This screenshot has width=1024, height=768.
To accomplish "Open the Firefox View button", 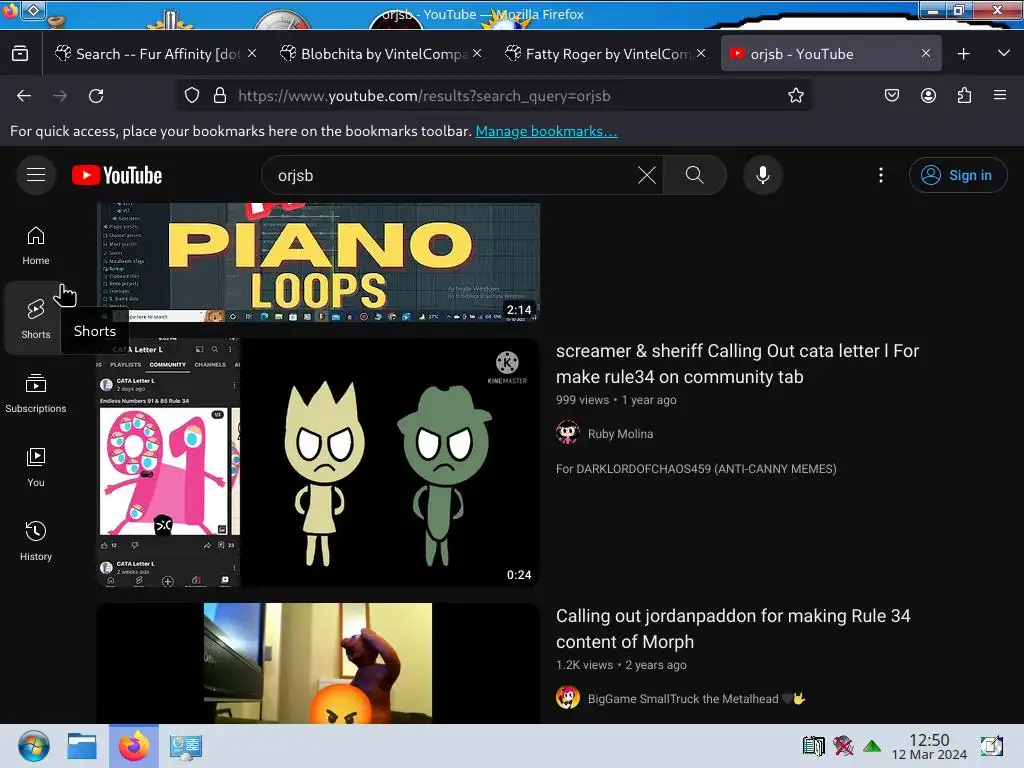I will click(20, 54).
